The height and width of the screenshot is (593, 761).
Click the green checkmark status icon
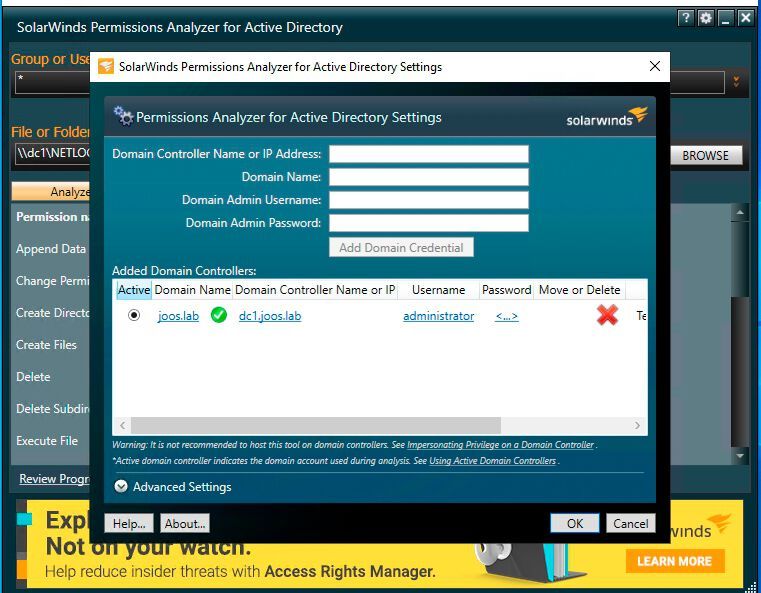[219, 315]
